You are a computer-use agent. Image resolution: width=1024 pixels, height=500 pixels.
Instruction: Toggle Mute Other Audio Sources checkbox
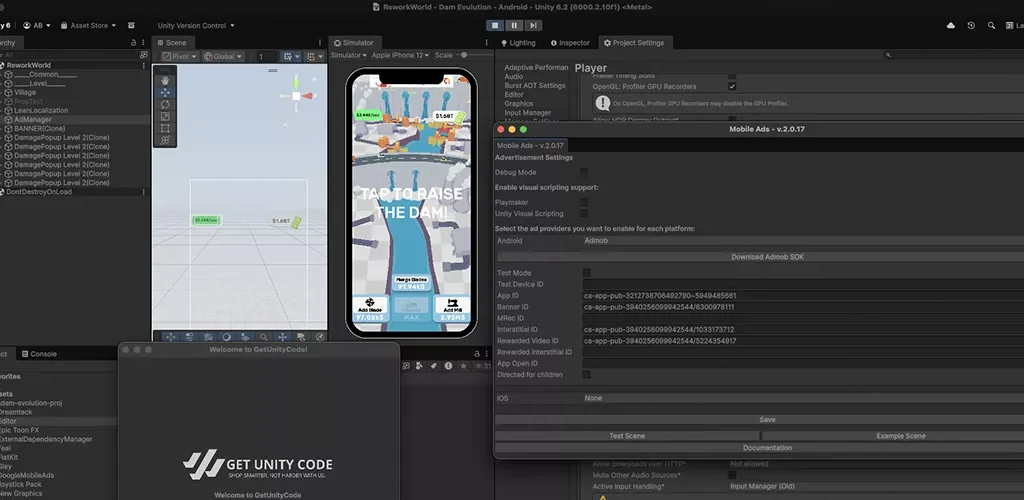point(732,475)
